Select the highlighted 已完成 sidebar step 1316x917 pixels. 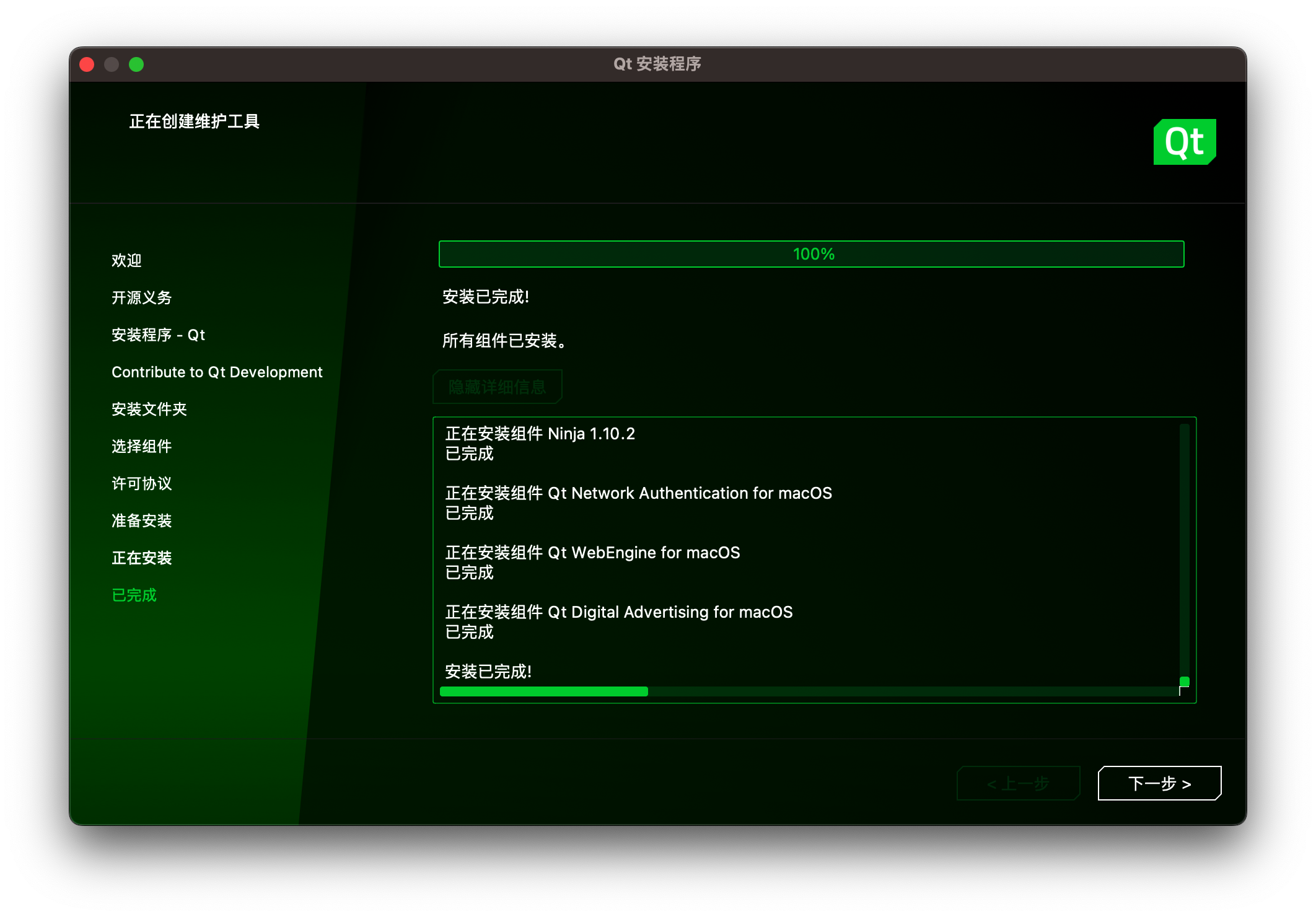134,595
